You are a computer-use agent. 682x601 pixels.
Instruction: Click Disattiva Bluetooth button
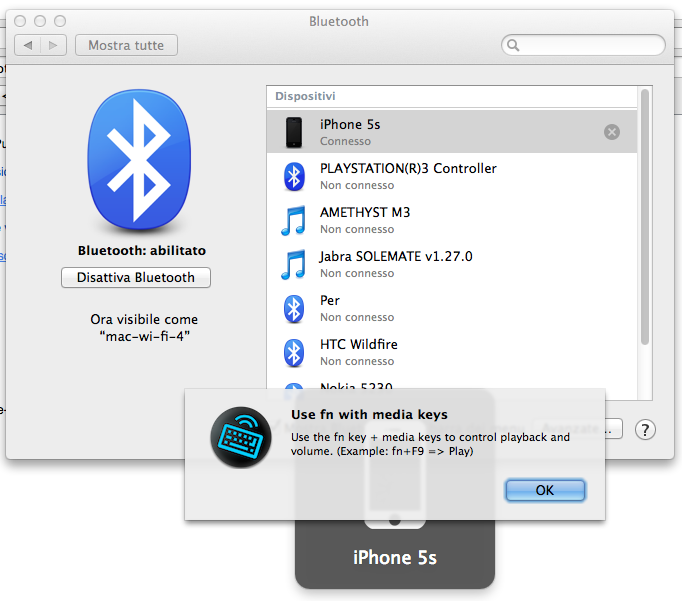tap(136, 277)
